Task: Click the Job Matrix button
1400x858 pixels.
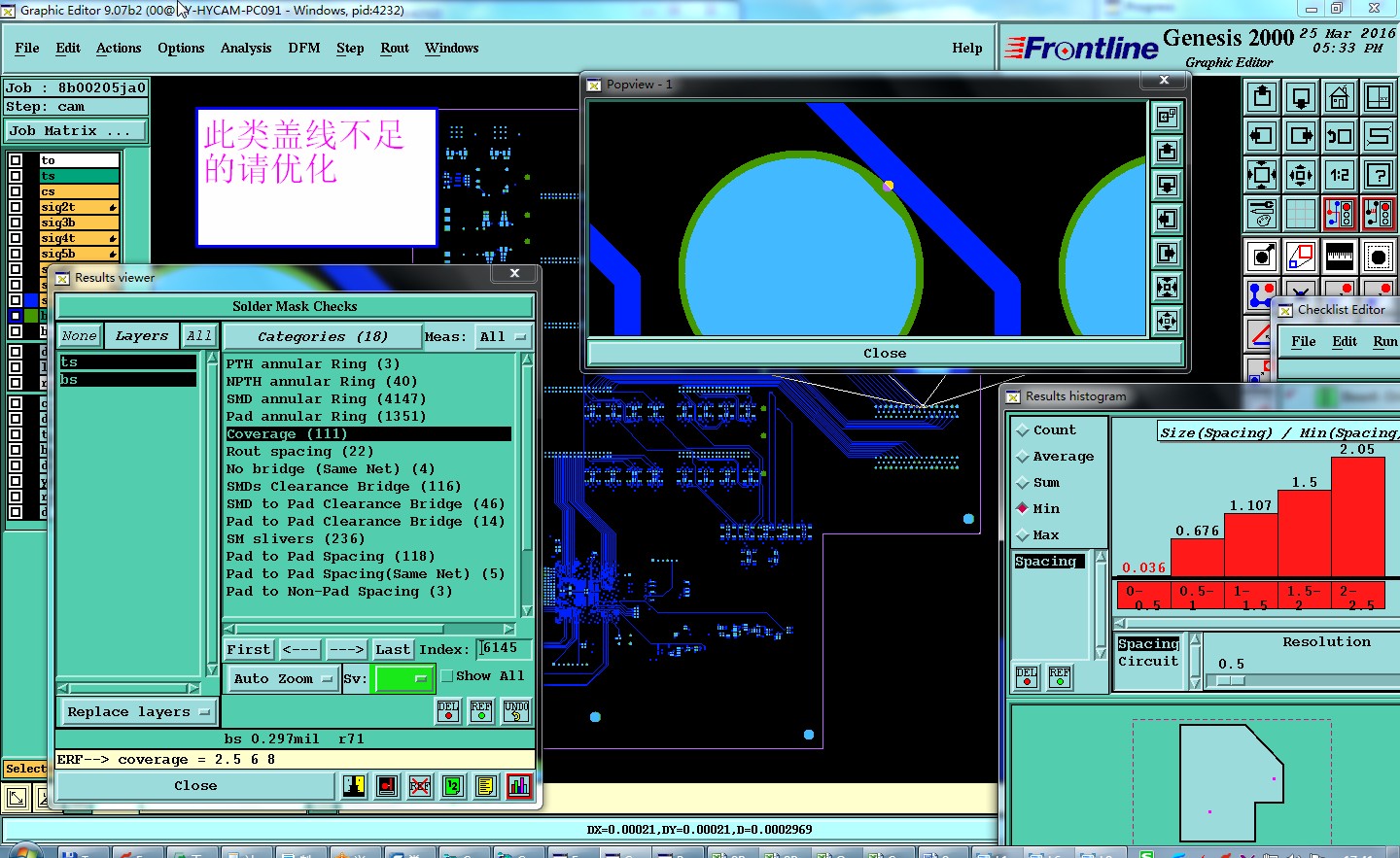Action: [x=77, y=130]
